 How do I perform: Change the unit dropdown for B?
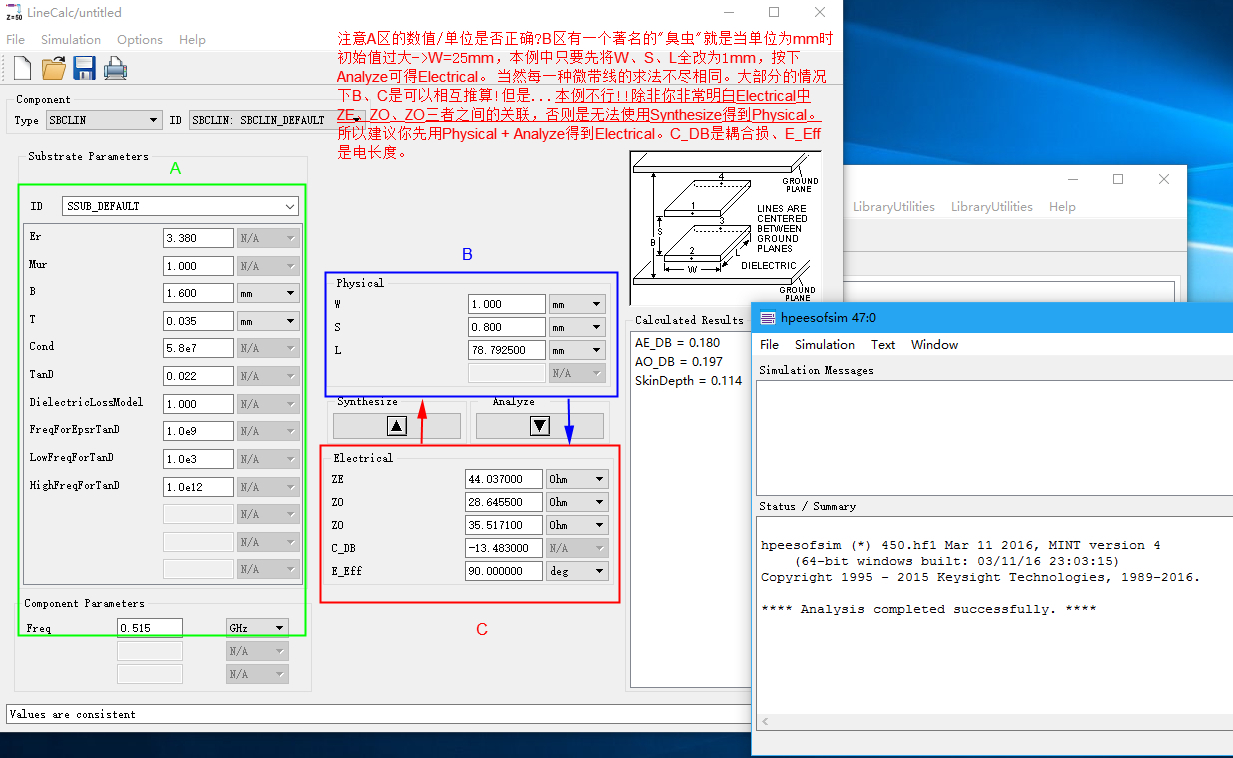coord(268,293)
